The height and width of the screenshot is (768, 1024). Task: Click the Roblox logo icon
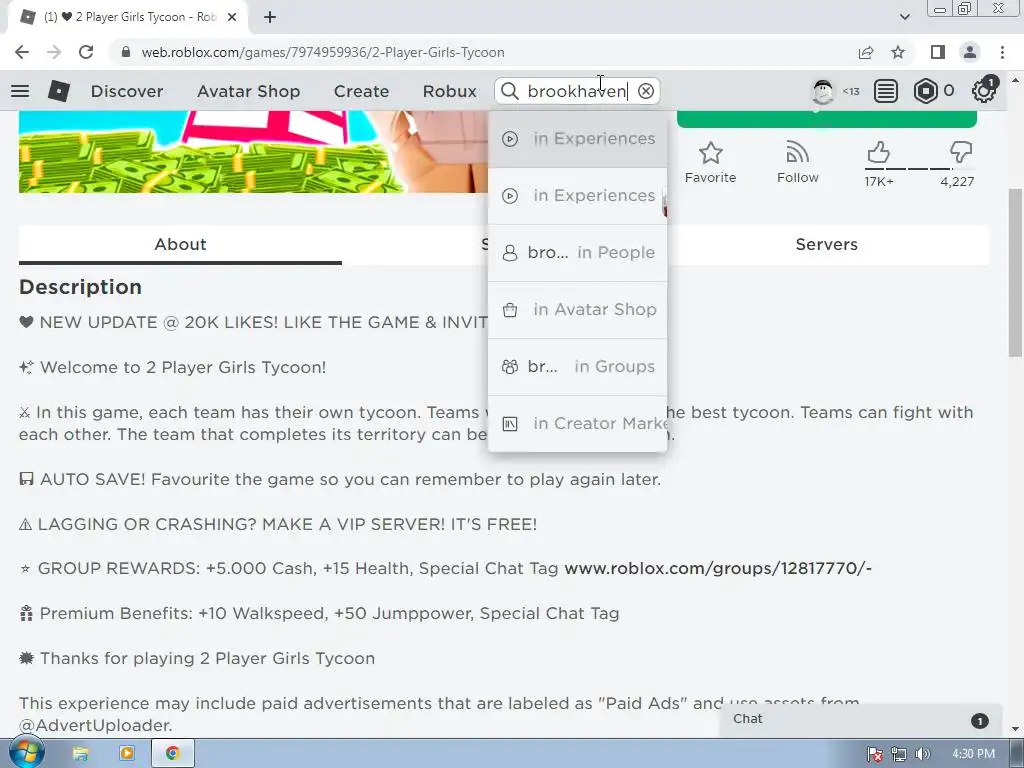[x=59, y=91]
